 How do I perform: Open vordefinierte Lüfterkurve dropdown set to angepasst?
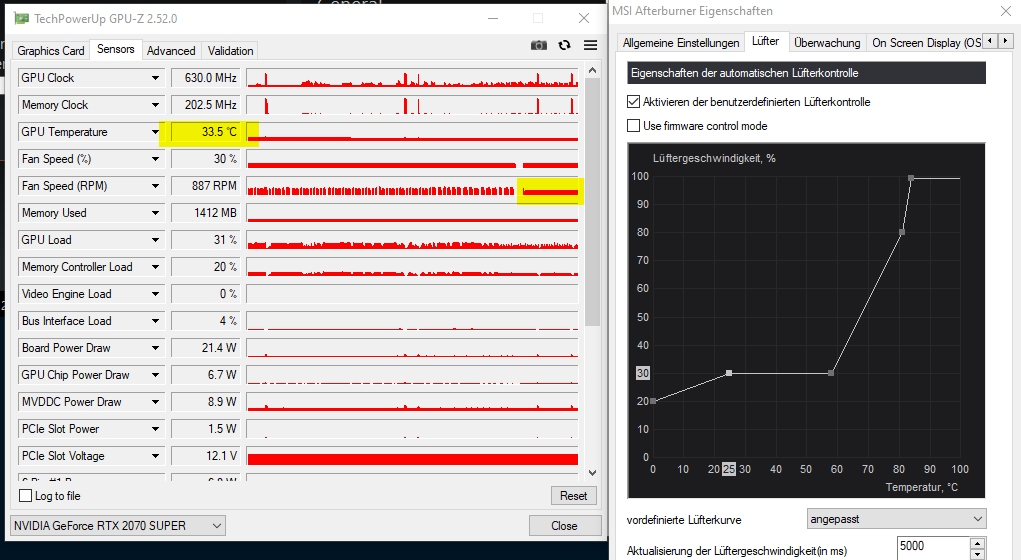click(x=896, y=519)
